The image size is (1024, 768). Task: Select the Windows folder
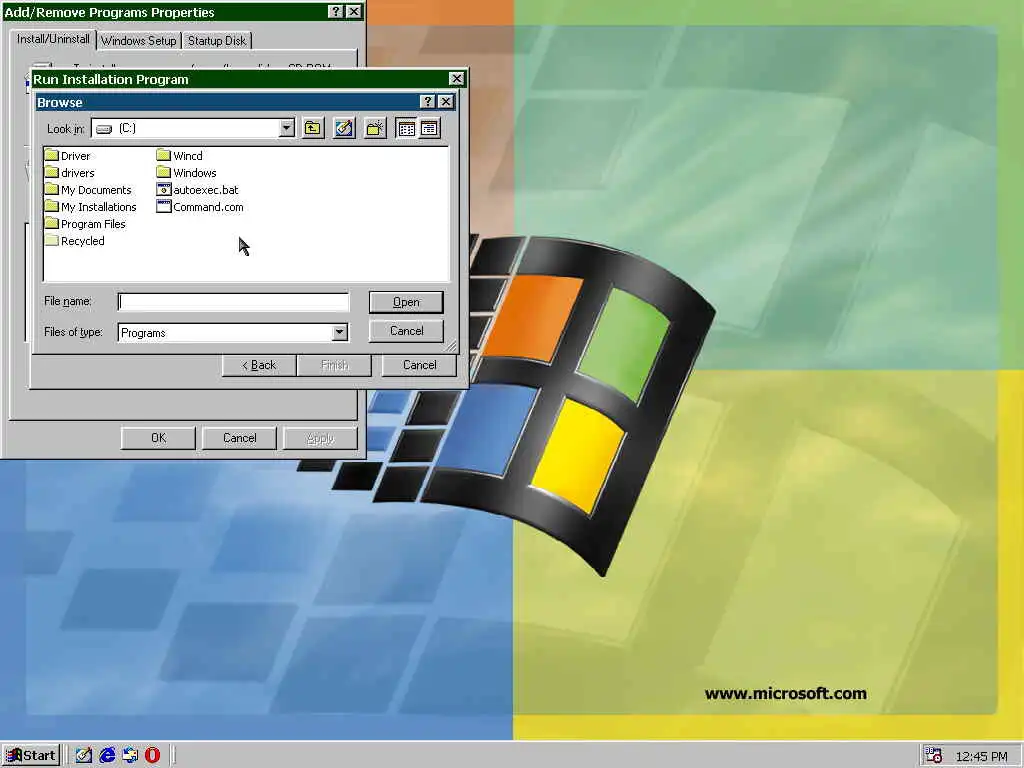187,172
